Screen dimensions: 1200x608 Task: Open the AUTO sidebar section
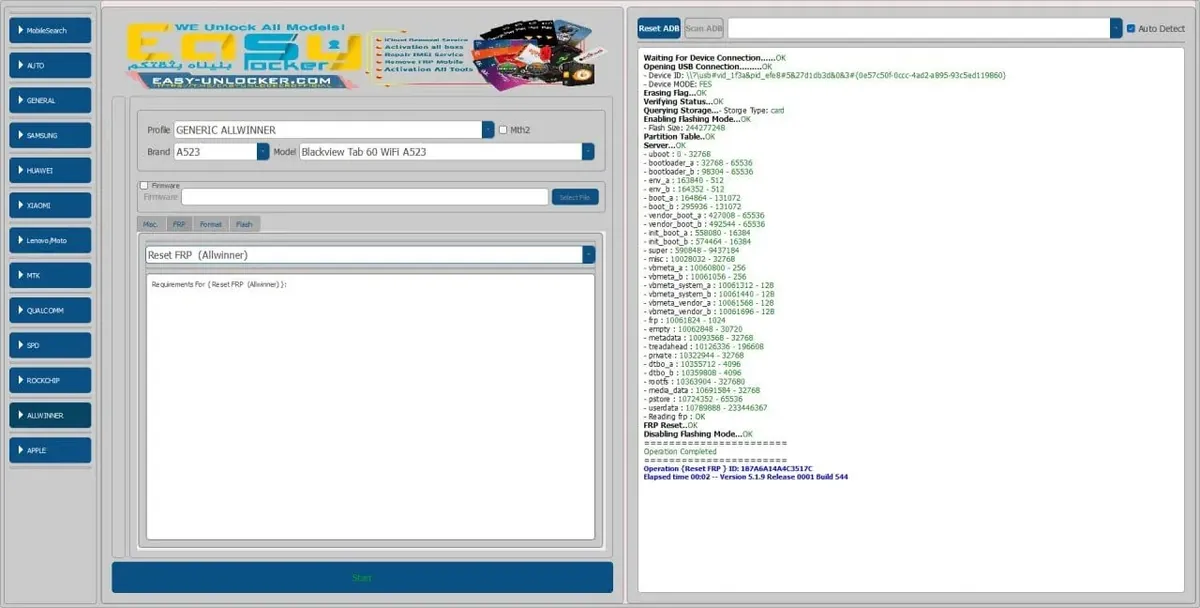(x=50, y=65)
